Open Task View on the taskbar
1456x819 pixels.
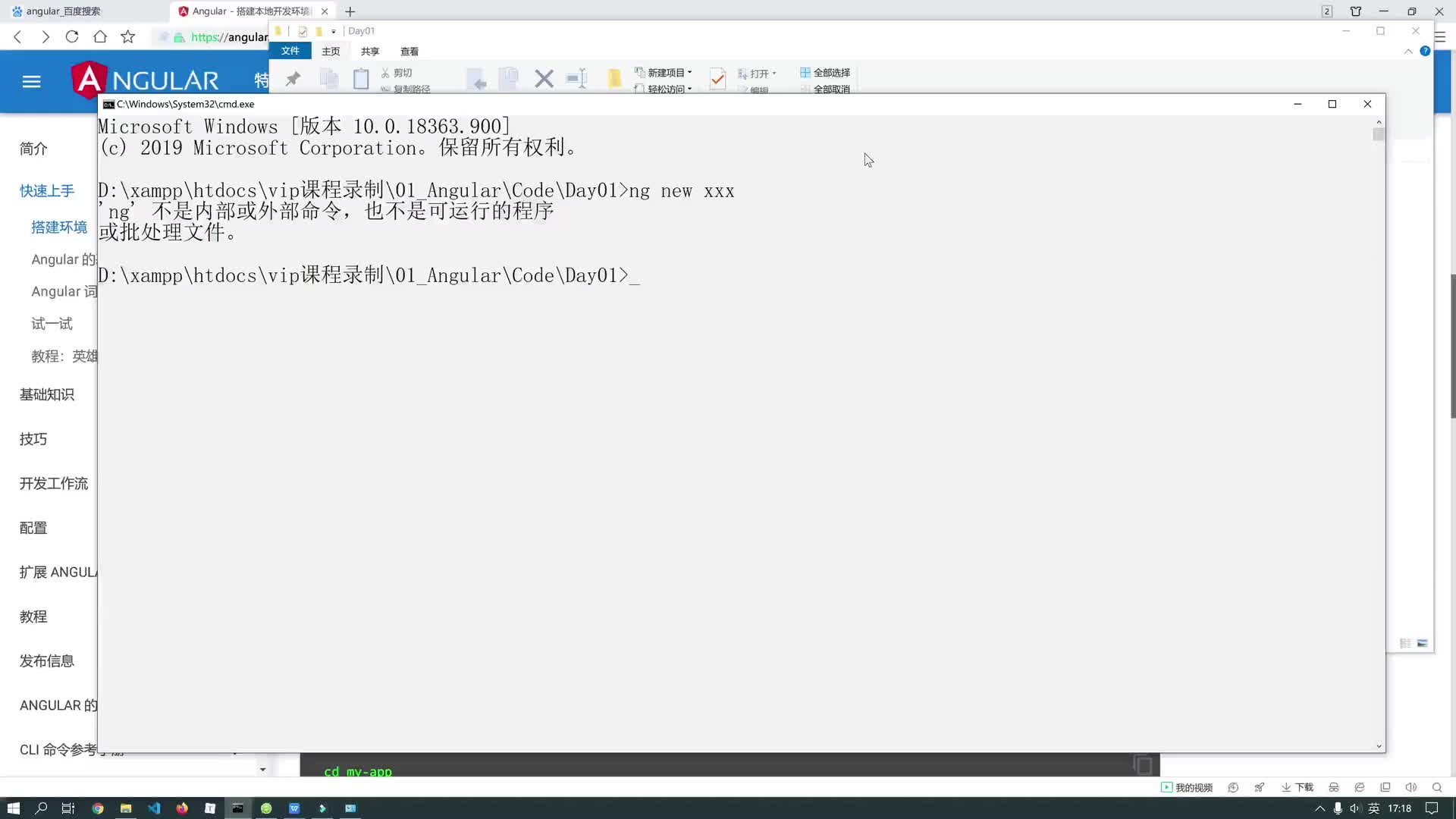click(68, 808)
